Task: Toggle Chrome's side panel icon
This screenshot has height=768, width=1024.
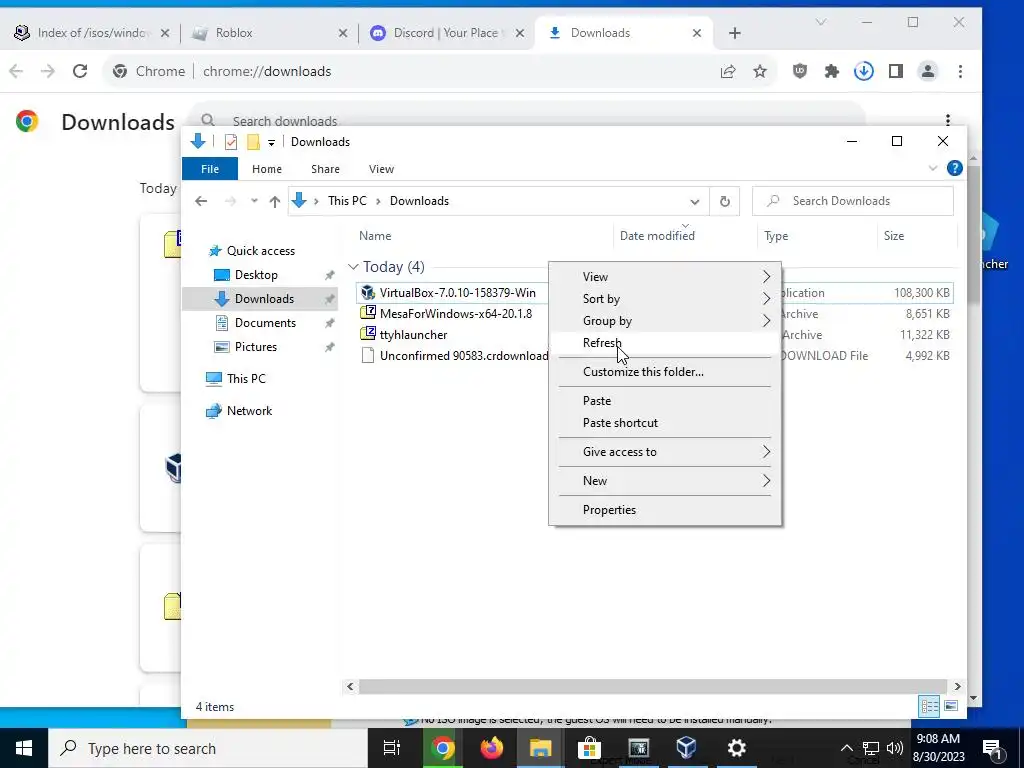Action: coord(895,71)
